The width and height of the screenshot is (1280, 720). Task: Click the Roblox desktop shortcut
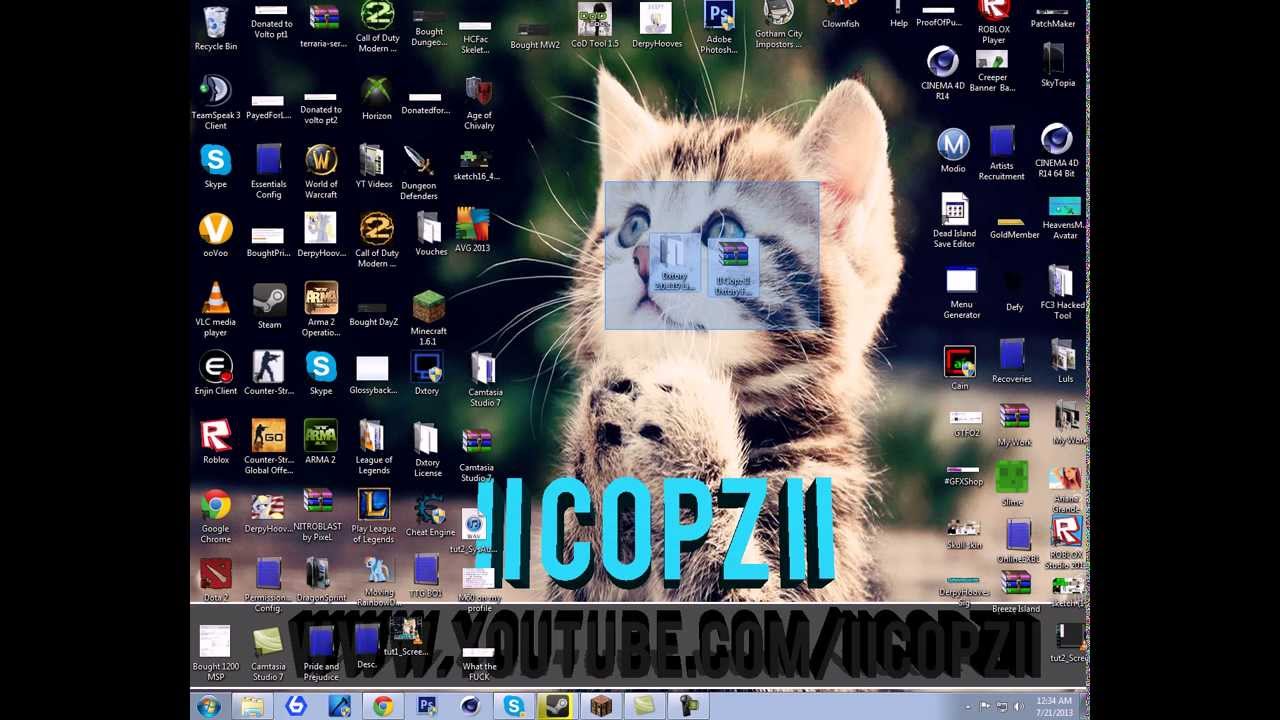[216, 441]
